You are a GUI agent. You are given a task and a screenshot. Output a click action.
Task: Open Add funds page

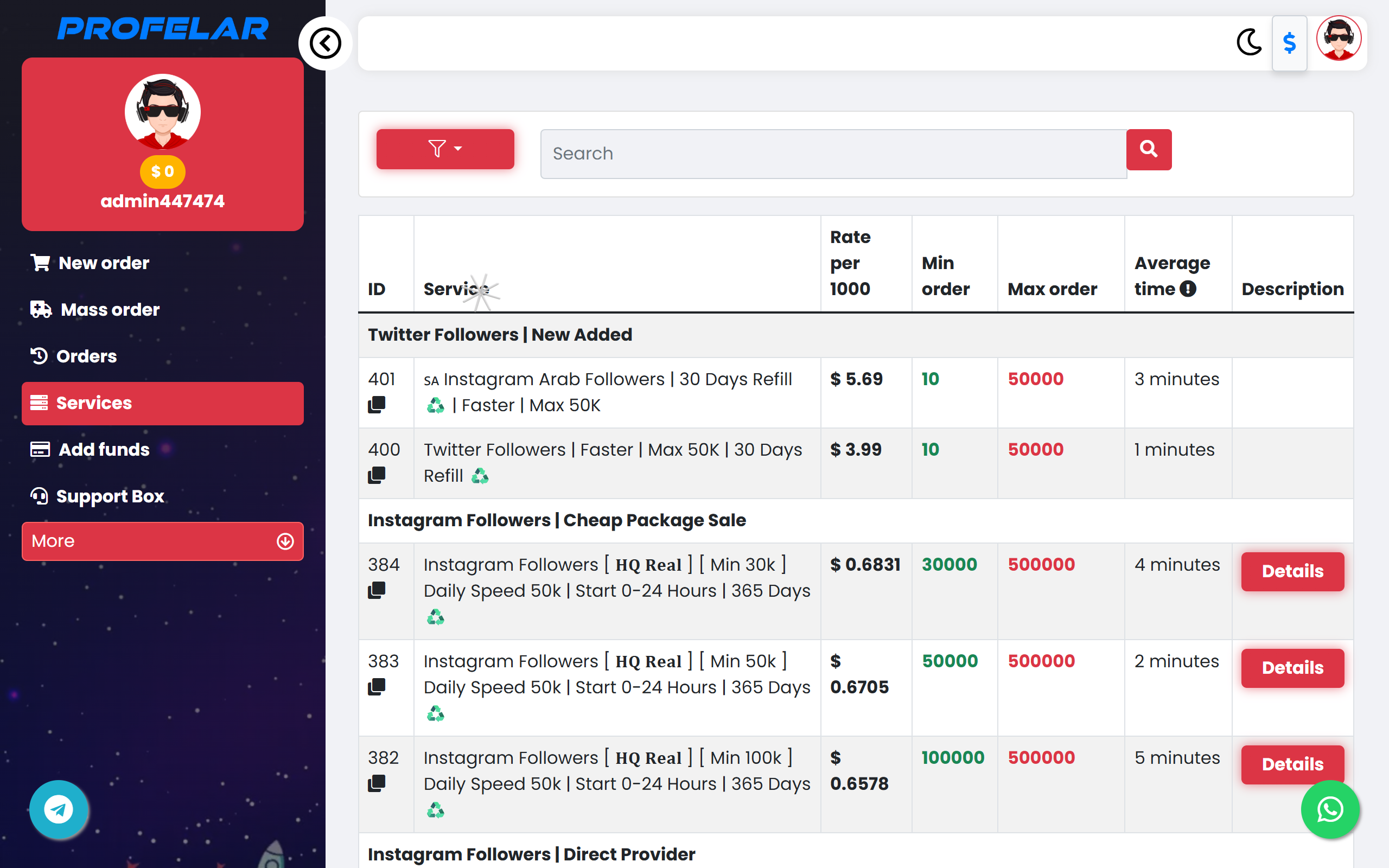pos(162,450)
